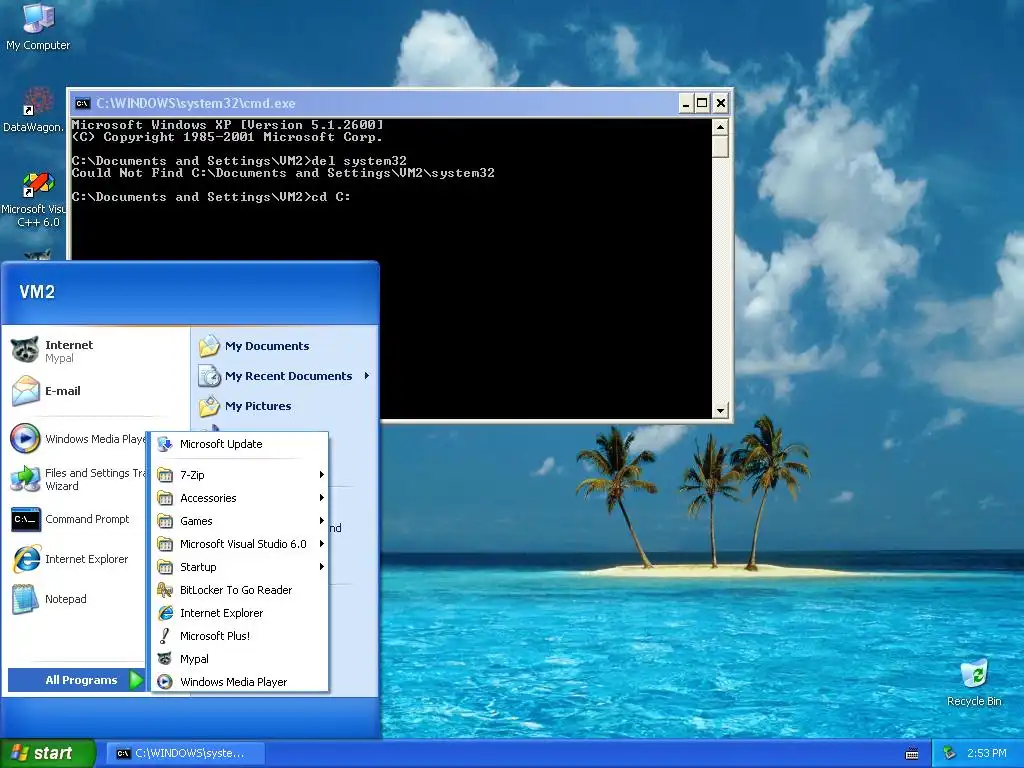This screenshot has width=1024, height=768.
Task: Click the Command Prompt icon in Start menu
Action: (x=25, y=519)
